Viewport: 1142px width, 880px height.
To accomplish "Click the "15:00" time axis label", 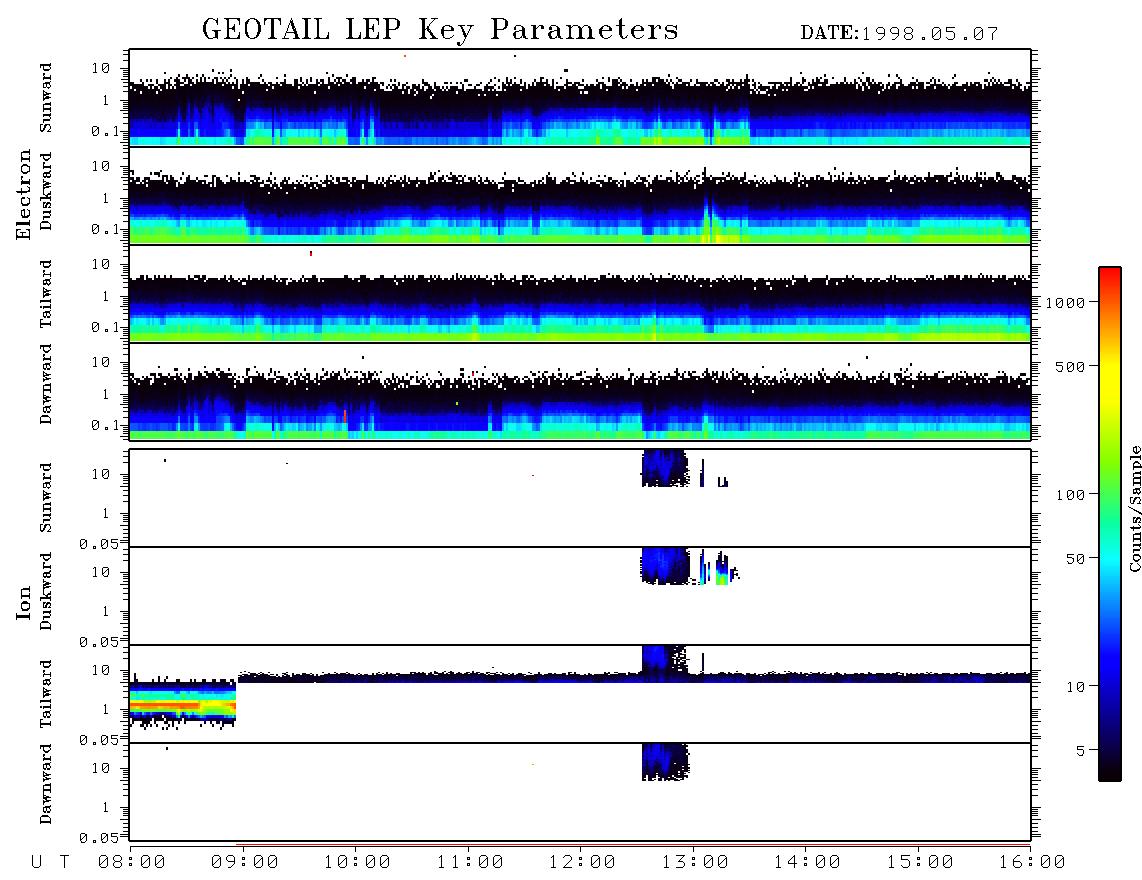I will [x=920, y=863].
